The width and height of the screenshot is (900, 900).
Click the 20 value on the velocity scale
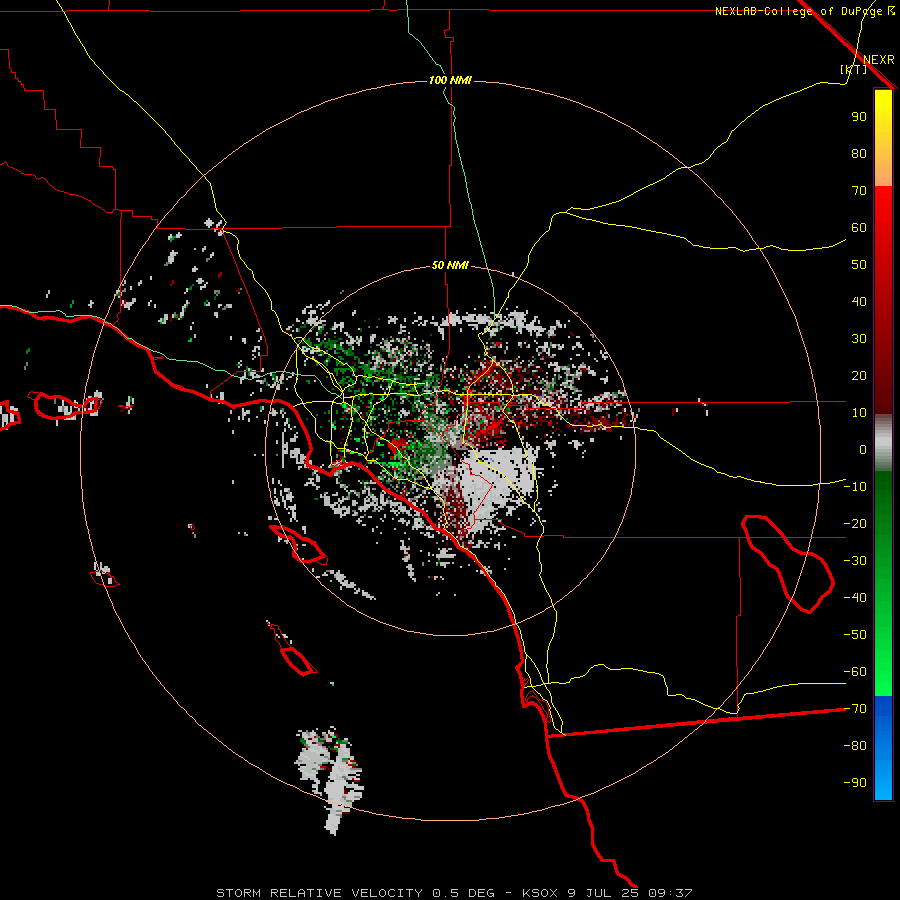(x=859, y=376)
